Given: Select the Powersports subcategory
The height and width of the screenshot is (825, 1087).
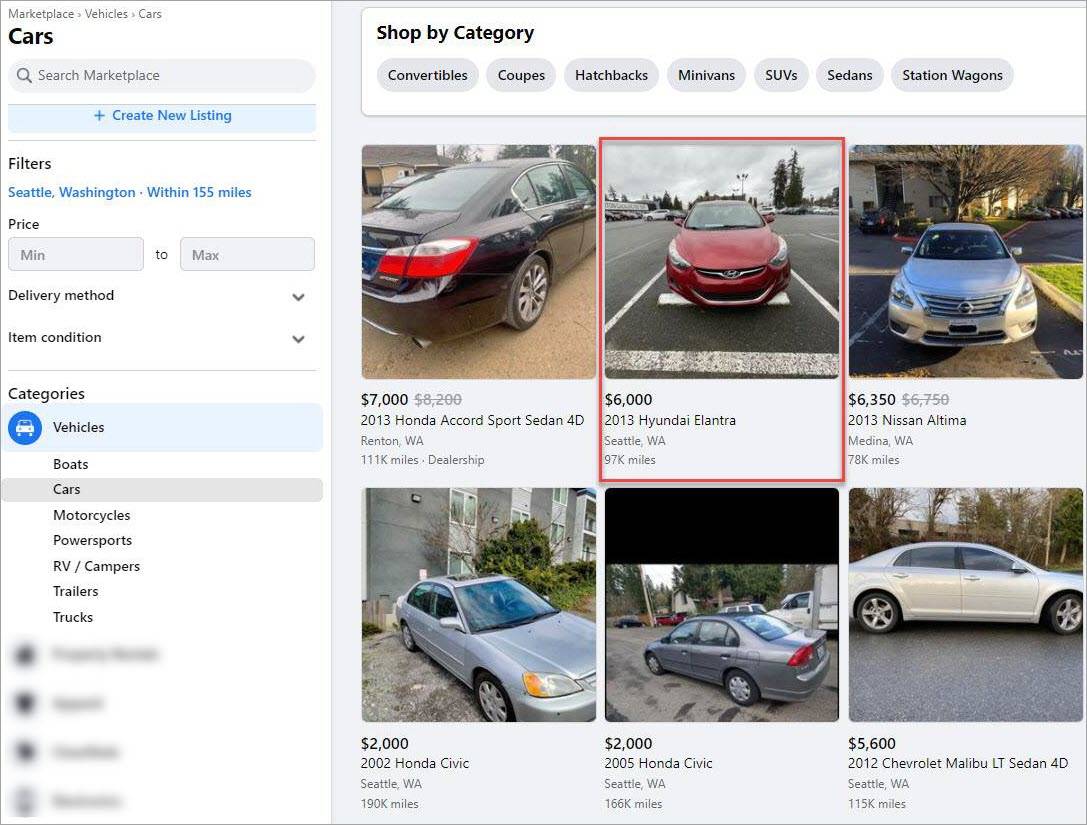Looking at the screenshot, I should click(92, 541).
